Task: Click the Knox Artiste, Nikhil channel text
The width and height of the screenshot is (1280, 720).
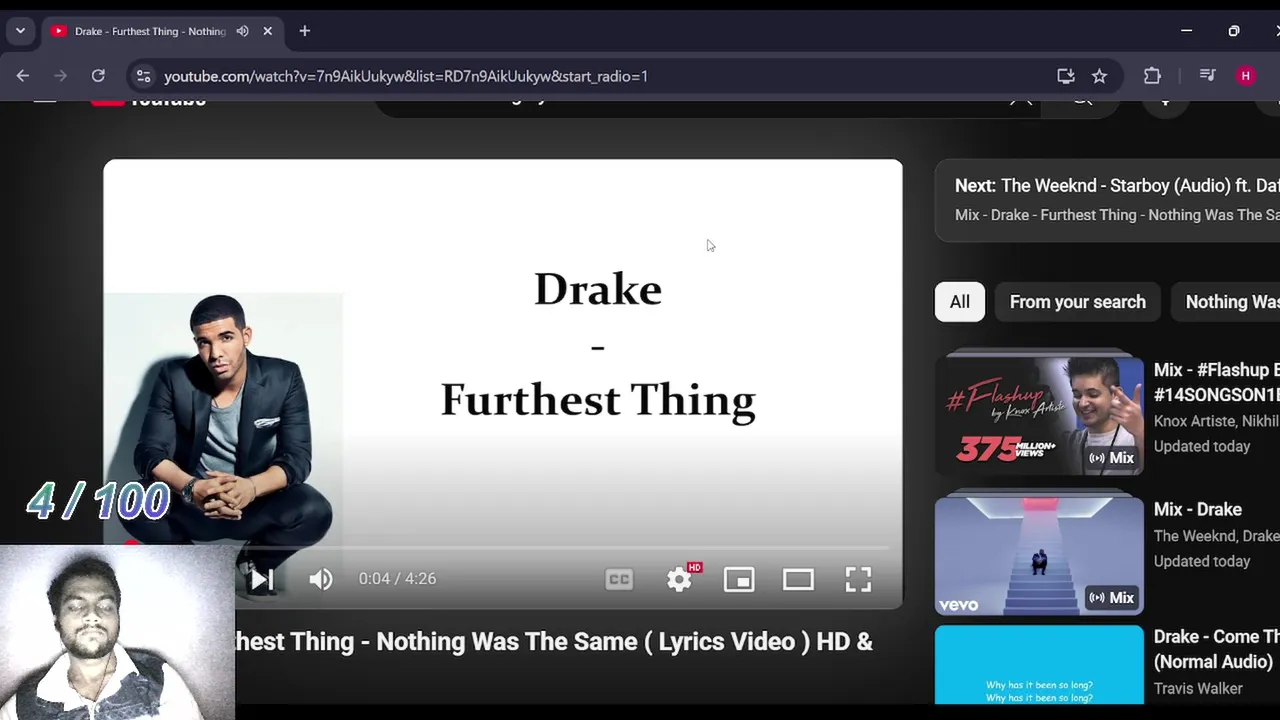Action: [x=1216, y=421]
